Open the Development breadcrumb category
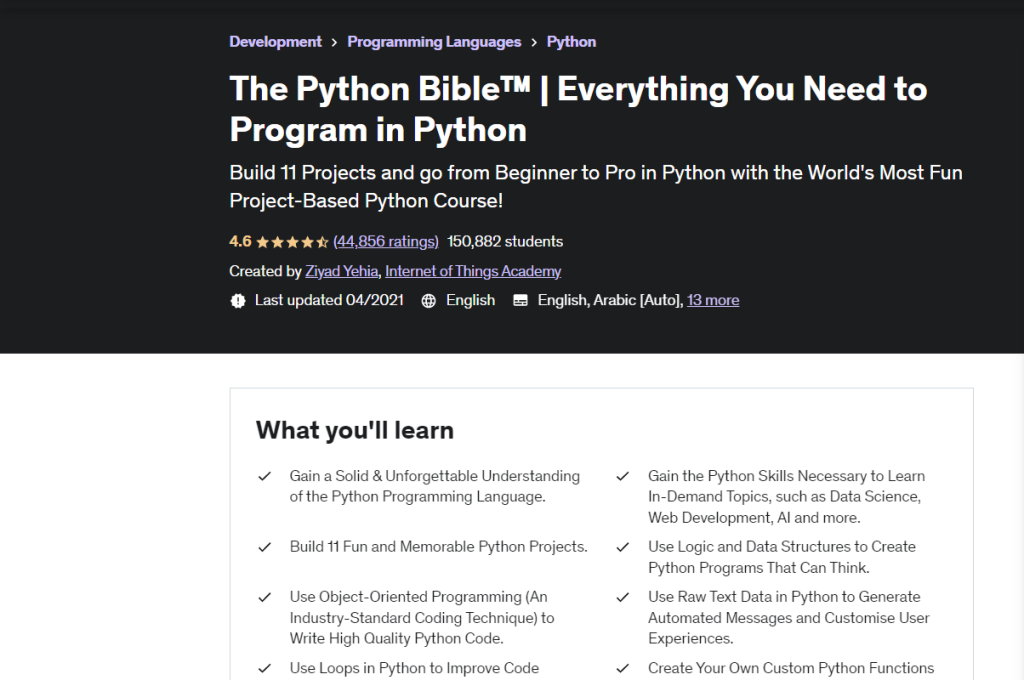The image size is (1024, 680). [275, 41]
